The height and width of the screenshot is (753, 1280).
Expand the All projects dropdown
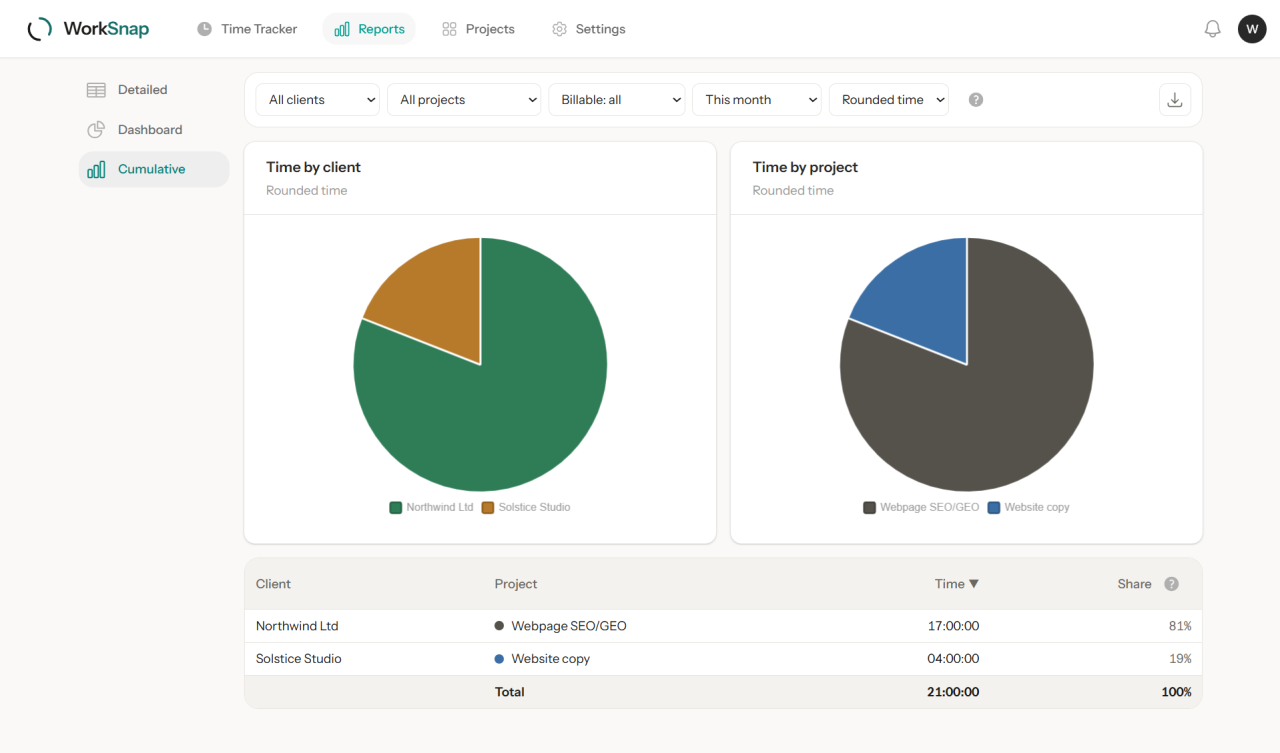point(464,100)
